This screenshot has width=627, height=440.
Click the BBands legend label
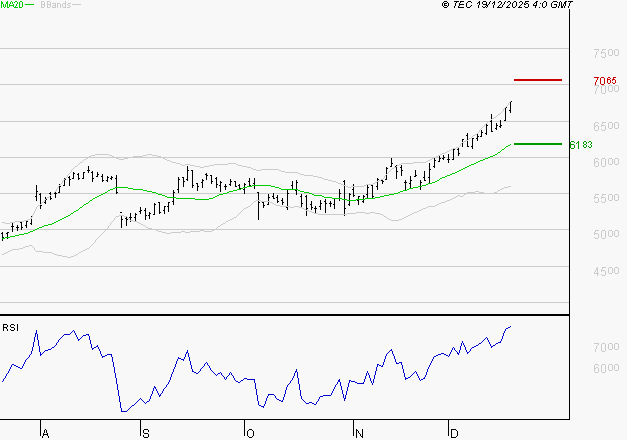point(56,5)
